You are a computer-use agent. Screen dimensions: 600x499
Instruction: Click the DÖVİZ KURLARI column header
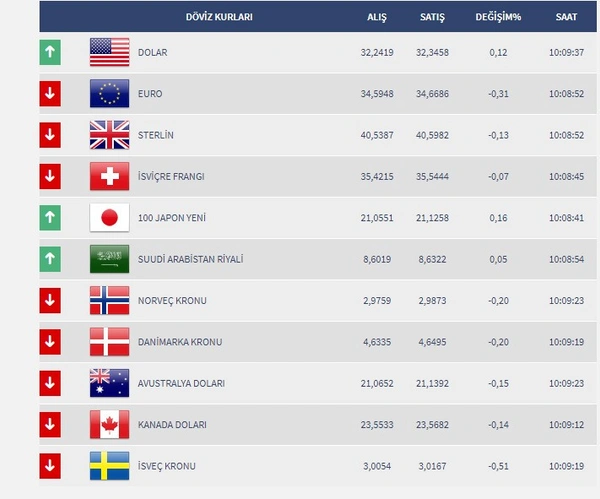pyautogui.click(x=219, y=17)
